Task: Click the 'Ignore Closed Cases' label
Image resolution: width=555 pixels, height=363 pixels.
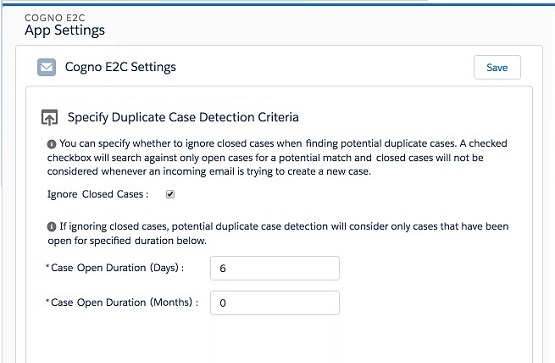Action: [98, 194]
